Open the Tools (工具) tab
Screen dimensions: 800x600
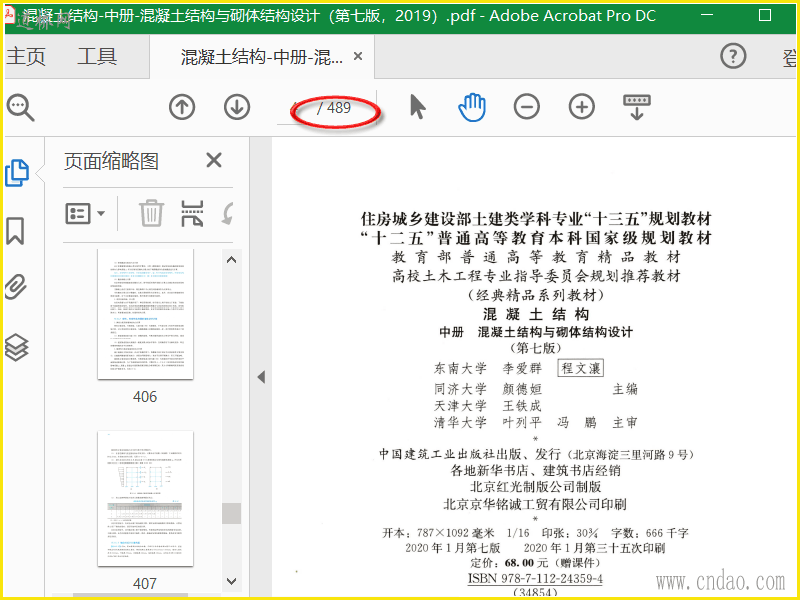coord(97,57)
